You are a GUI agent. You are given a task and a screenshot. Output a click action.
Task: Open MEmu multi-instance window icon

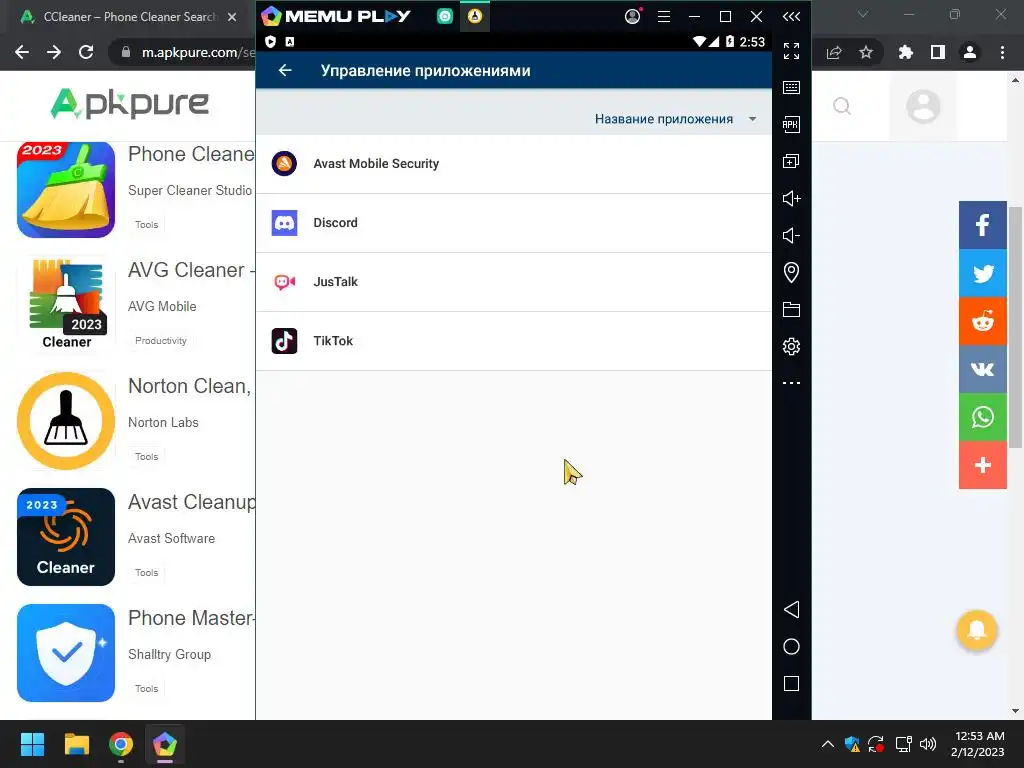(792, 161)
